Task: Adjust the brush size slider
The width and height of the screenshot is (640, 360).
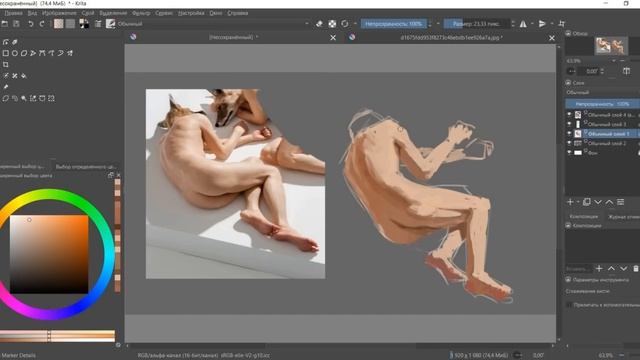Action: point(476,24)
